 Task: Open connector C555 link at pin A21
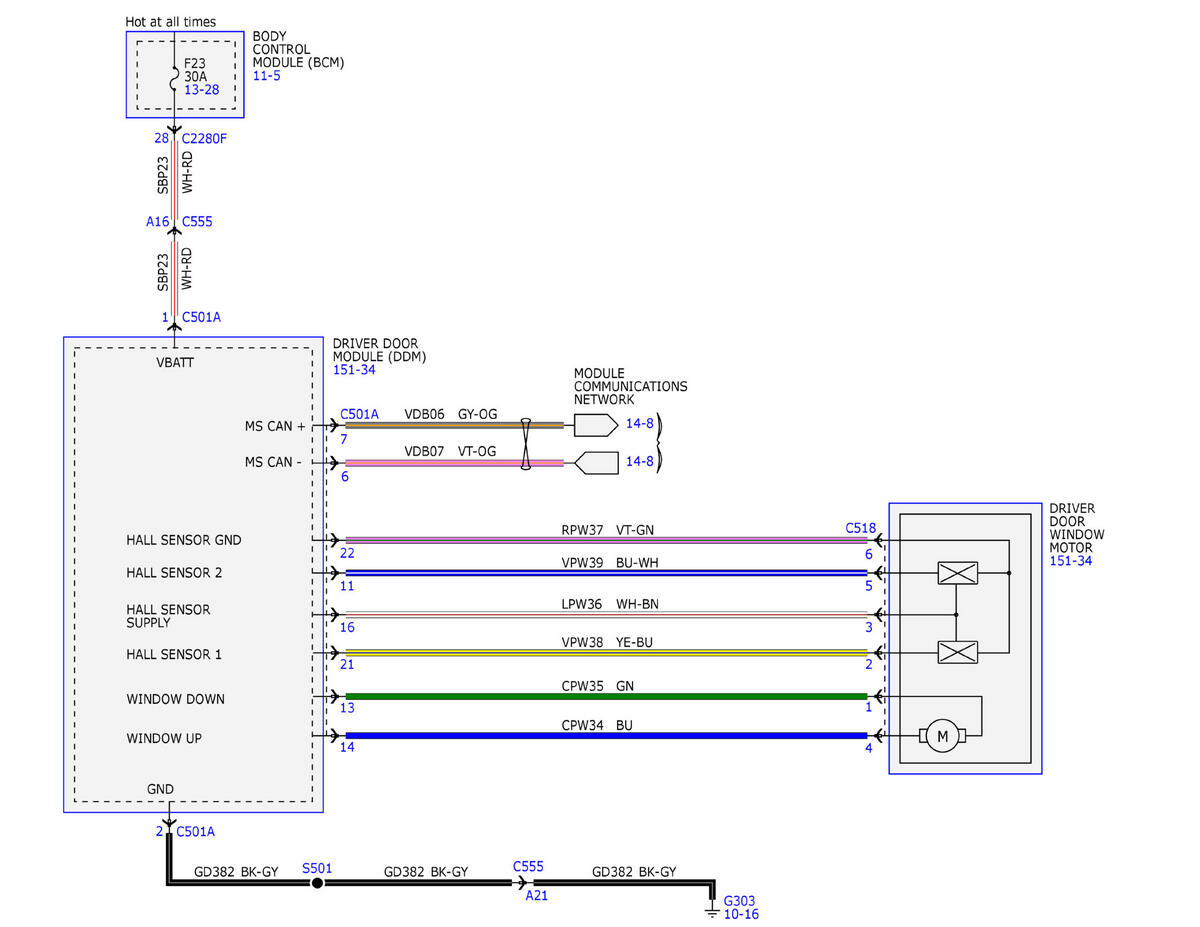click(528, 867)
